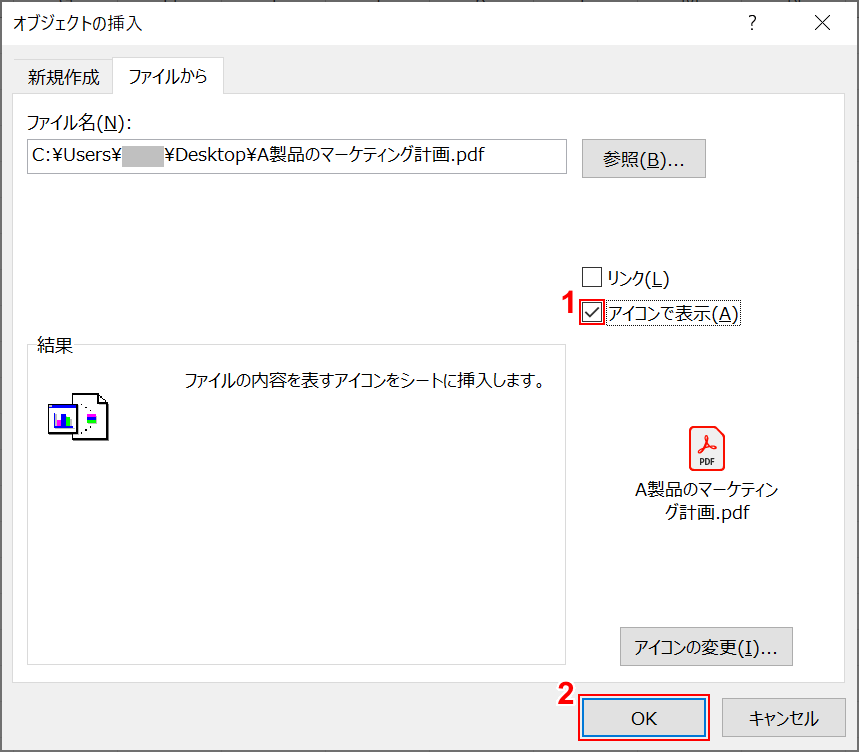The image size is (859, 752).
Task: Open the file browser via 参照(B)
Action: 643,158
